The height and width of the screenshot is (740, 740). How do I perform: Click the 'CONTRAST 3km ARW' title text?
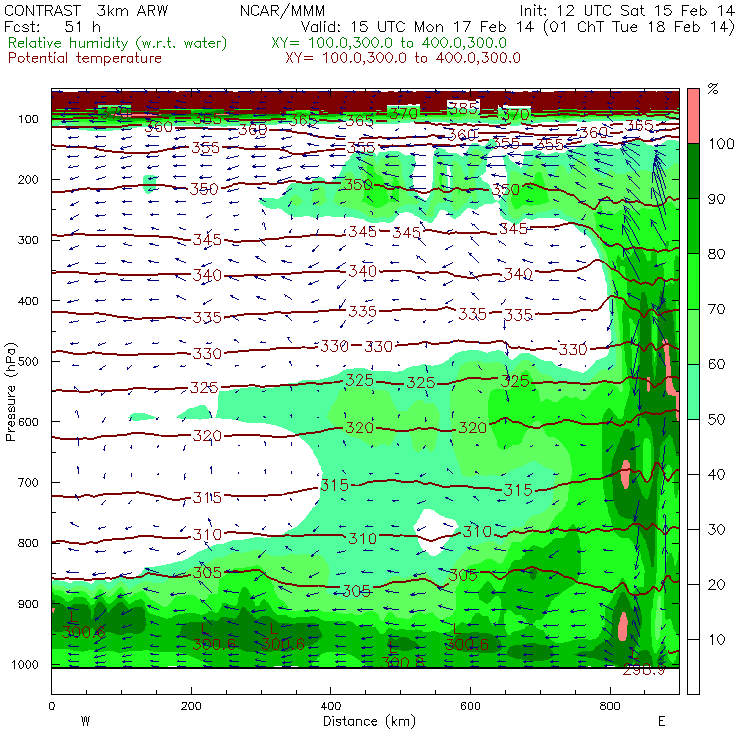point(85,10)
